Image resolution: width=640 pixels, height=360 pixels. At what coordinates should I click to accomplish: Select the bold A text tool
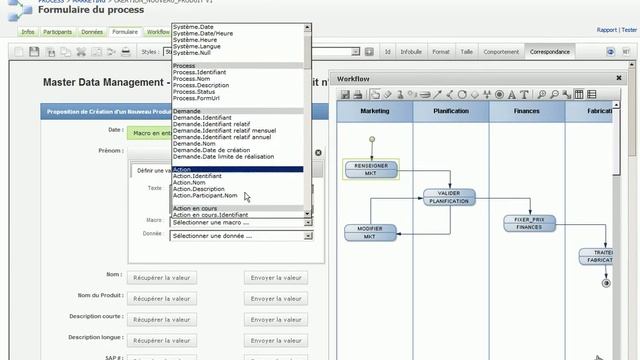coord(512,95)
